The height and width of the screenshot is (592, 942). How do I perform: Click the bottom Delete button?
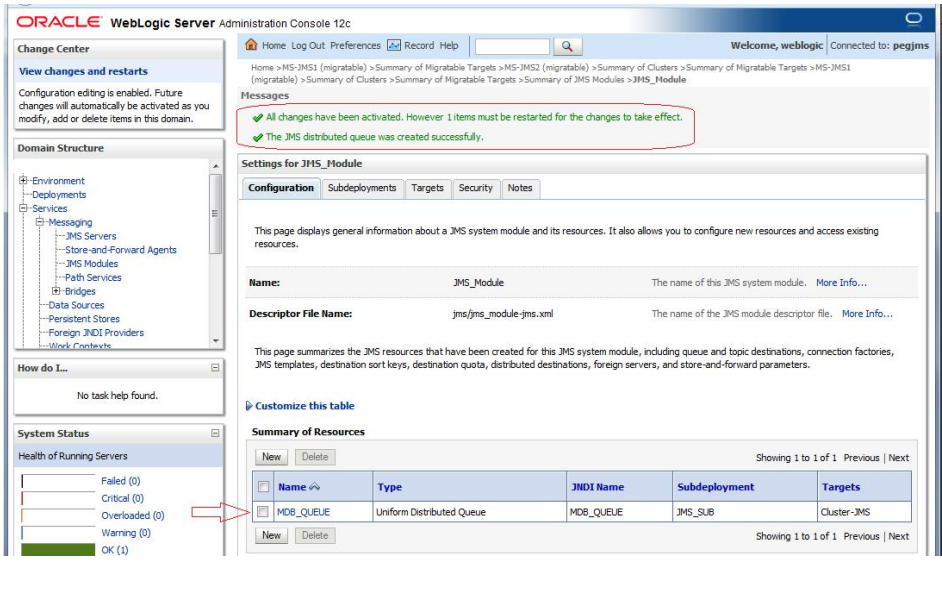click(315, 535)
